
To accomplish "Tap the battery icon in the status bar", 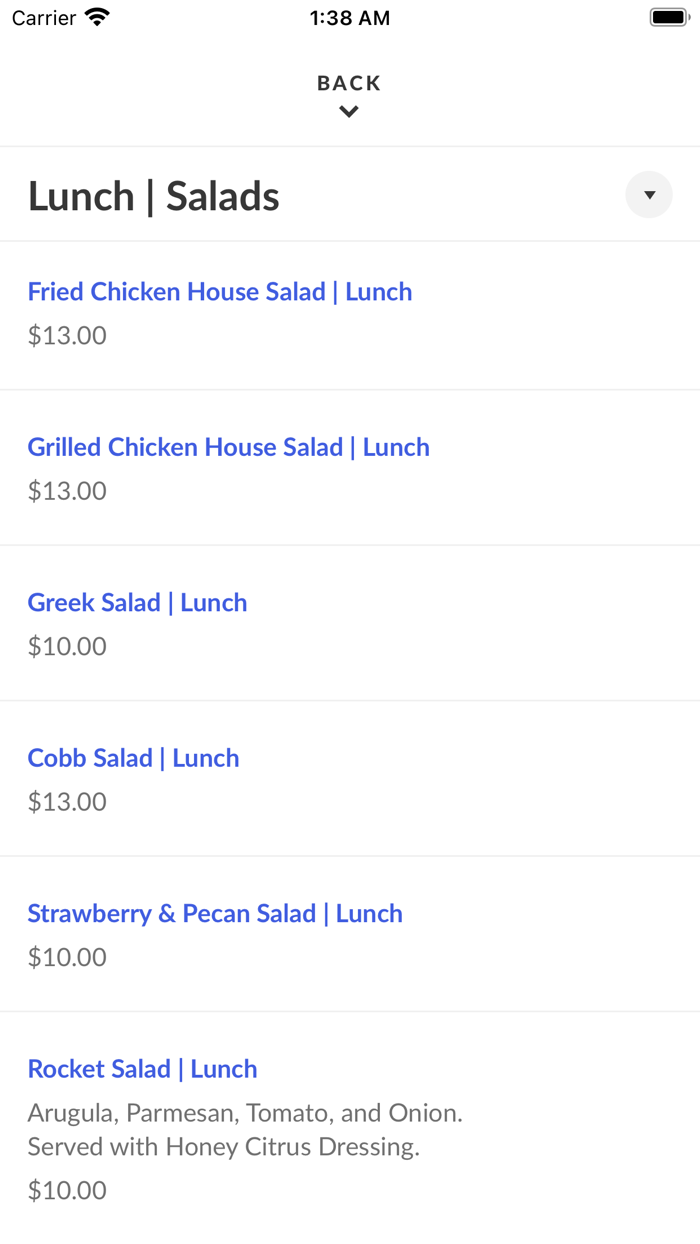I will click(668, 16).
